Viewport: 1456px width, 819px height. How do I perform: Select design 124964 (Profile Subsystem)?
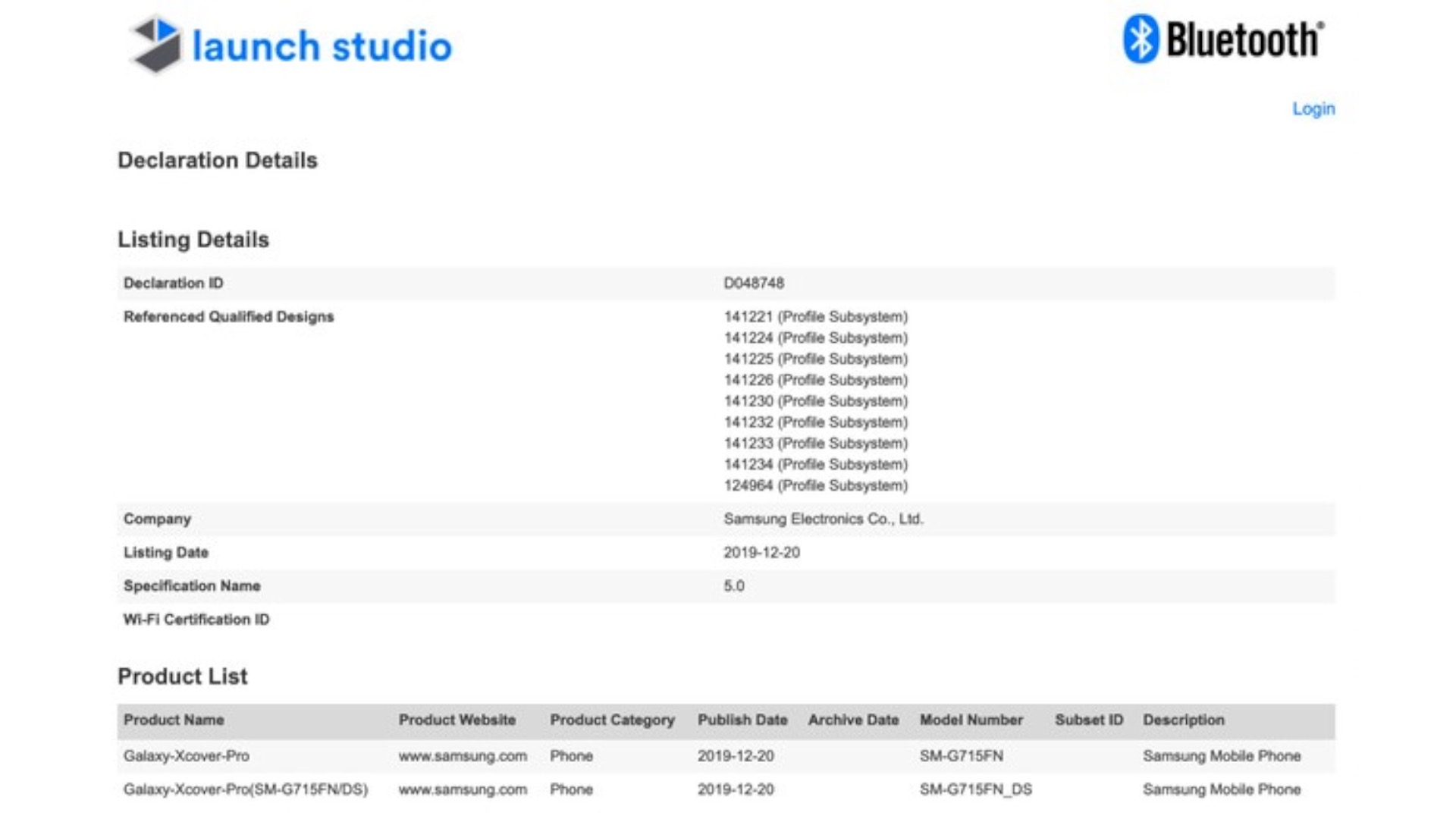[x=815, y=485]
